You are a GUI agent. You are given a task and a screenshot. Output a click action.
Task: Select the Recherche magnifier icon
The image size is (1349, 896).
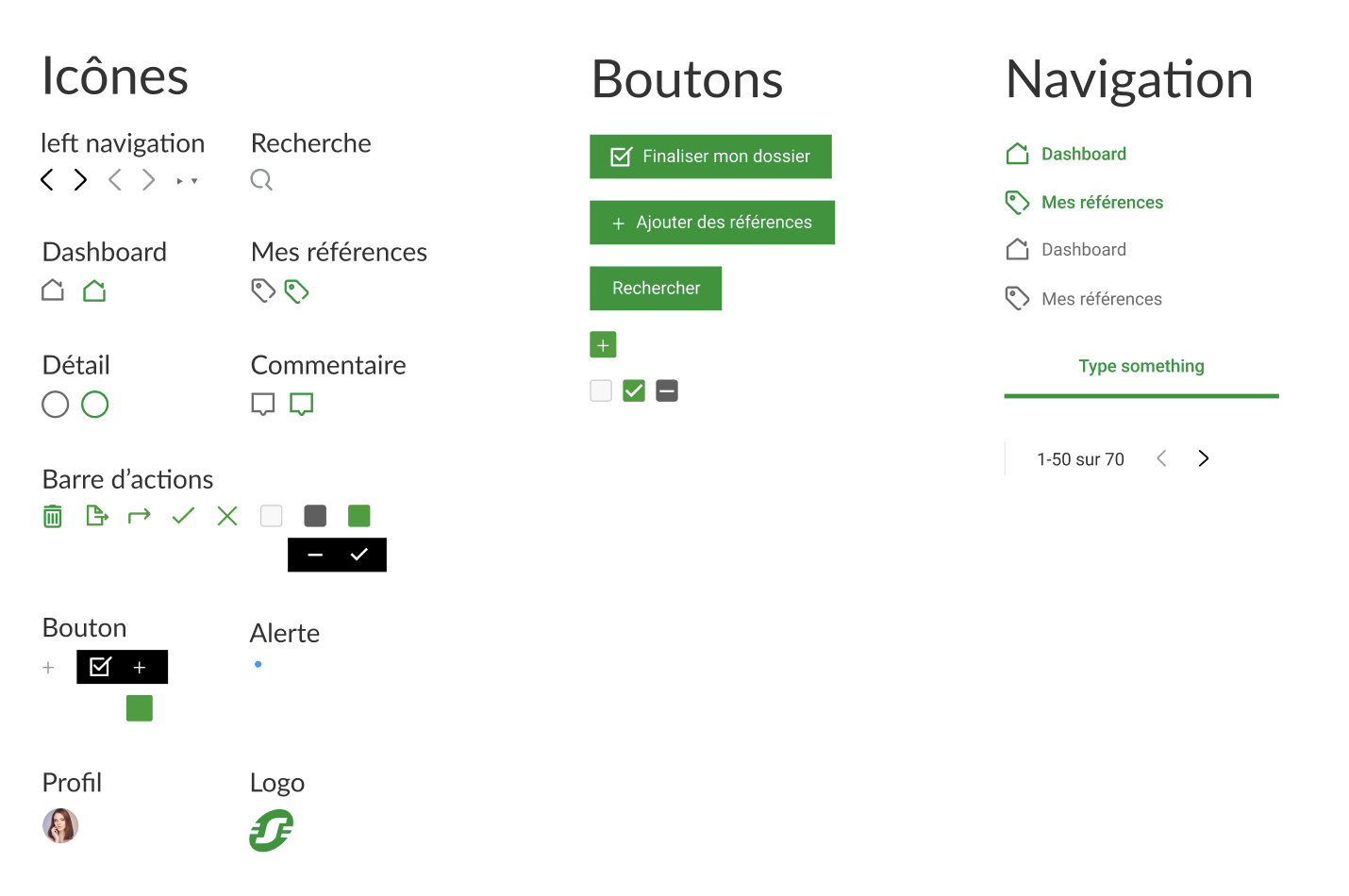[x=261, y=179]
